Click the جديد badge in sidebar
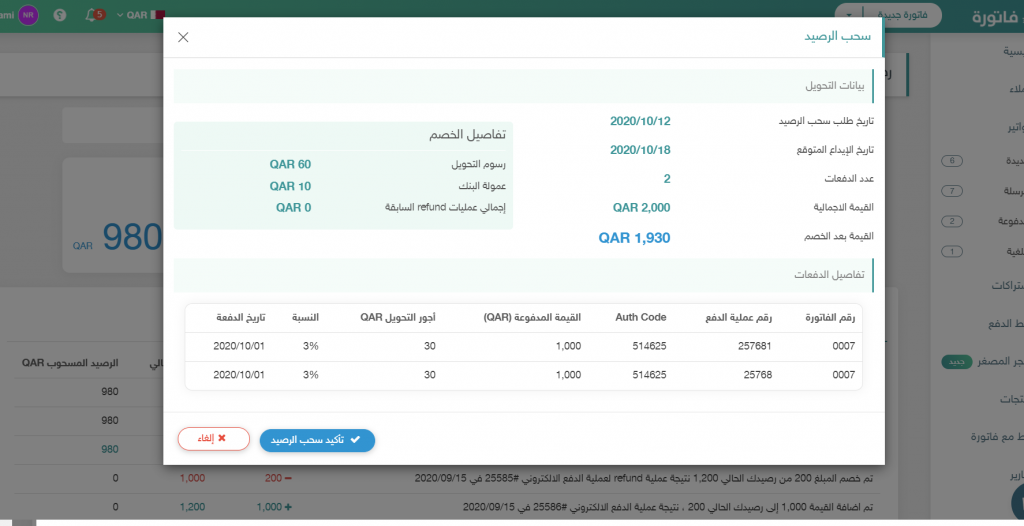The width and height of the screenshot is (1024, 526). [x=957, y=362]
